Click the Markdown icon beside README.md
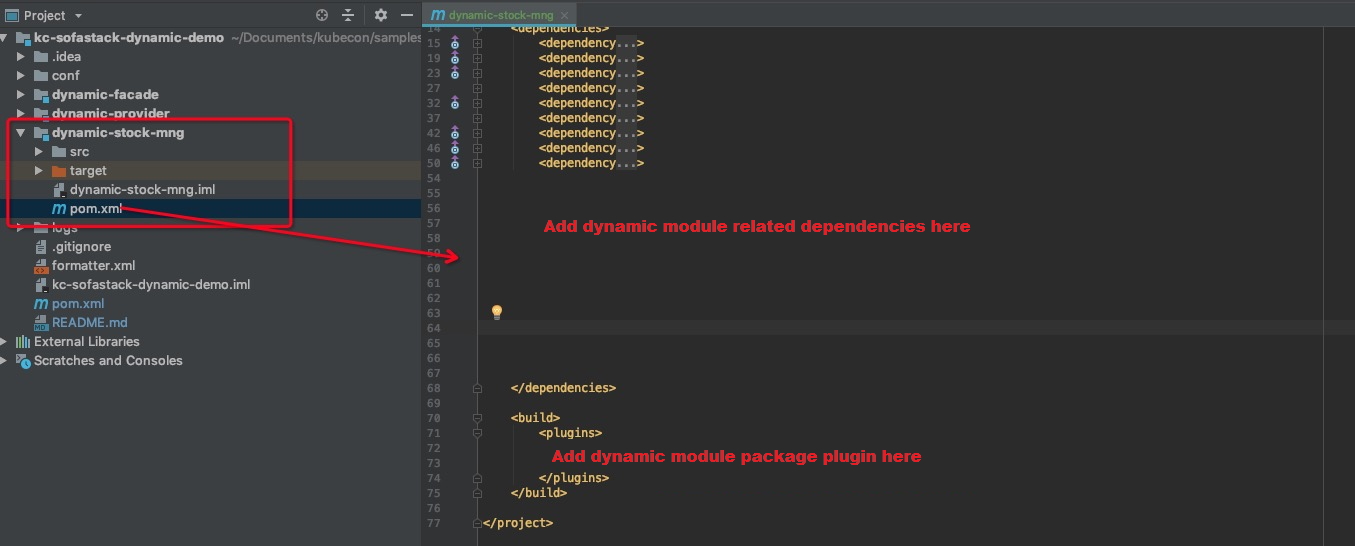The height and width of the screenshot is (546, 1355). (41, 323)
